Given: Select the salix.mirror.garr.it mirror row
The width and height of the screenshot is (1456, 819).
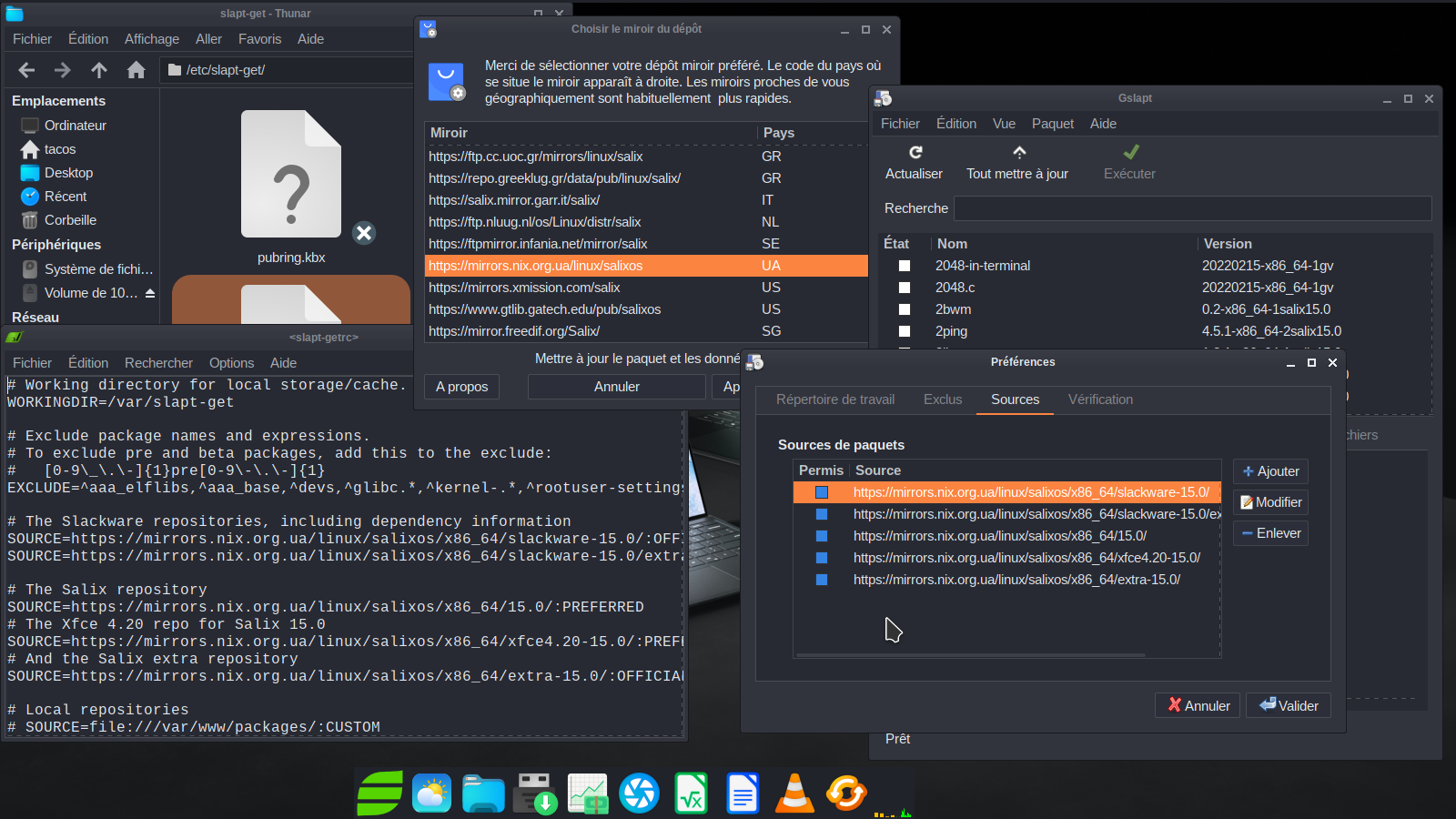Looking at the screenshot, I should point(514,200).
